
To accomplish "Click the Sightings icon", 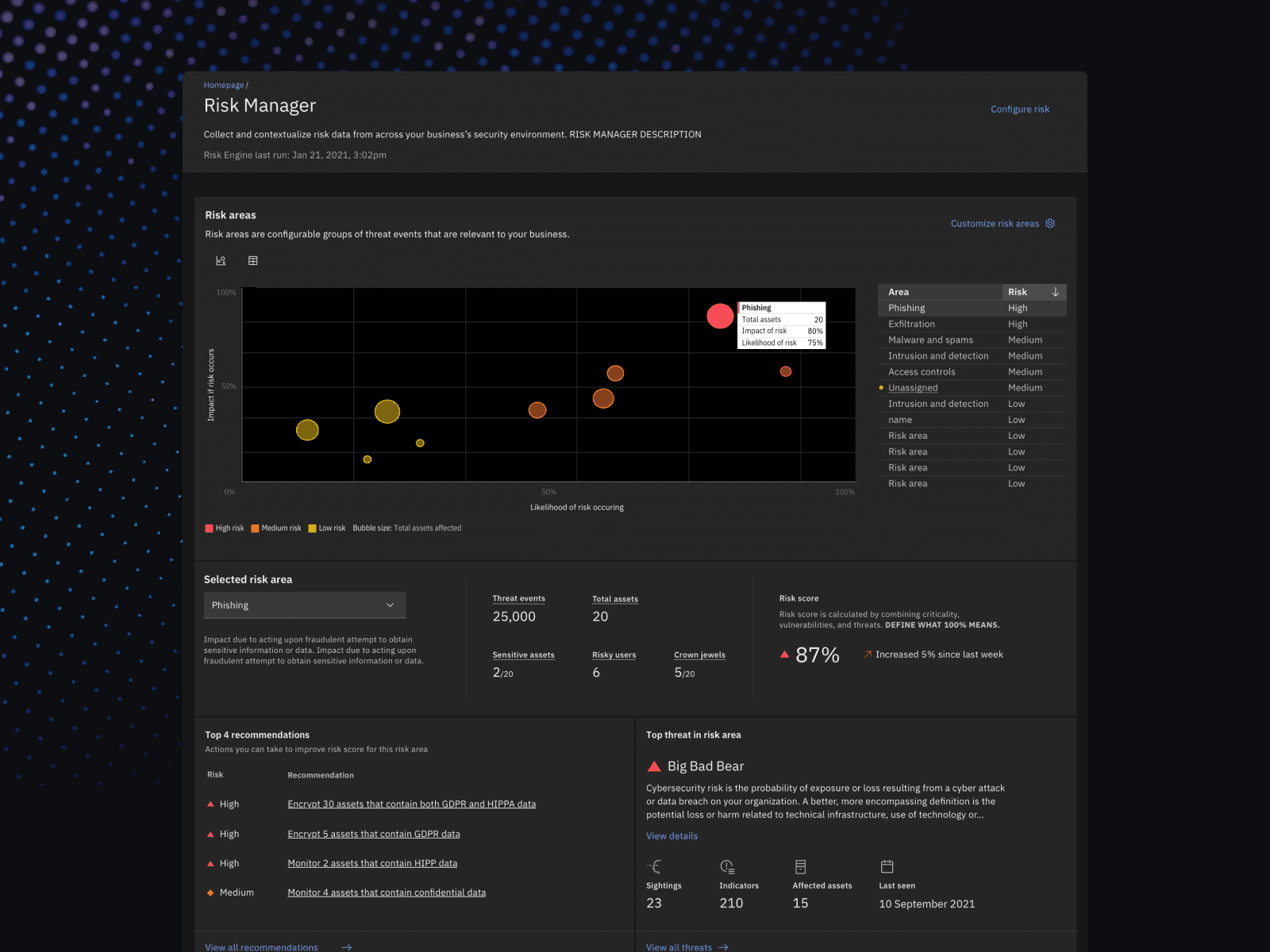I will [656, 866].
